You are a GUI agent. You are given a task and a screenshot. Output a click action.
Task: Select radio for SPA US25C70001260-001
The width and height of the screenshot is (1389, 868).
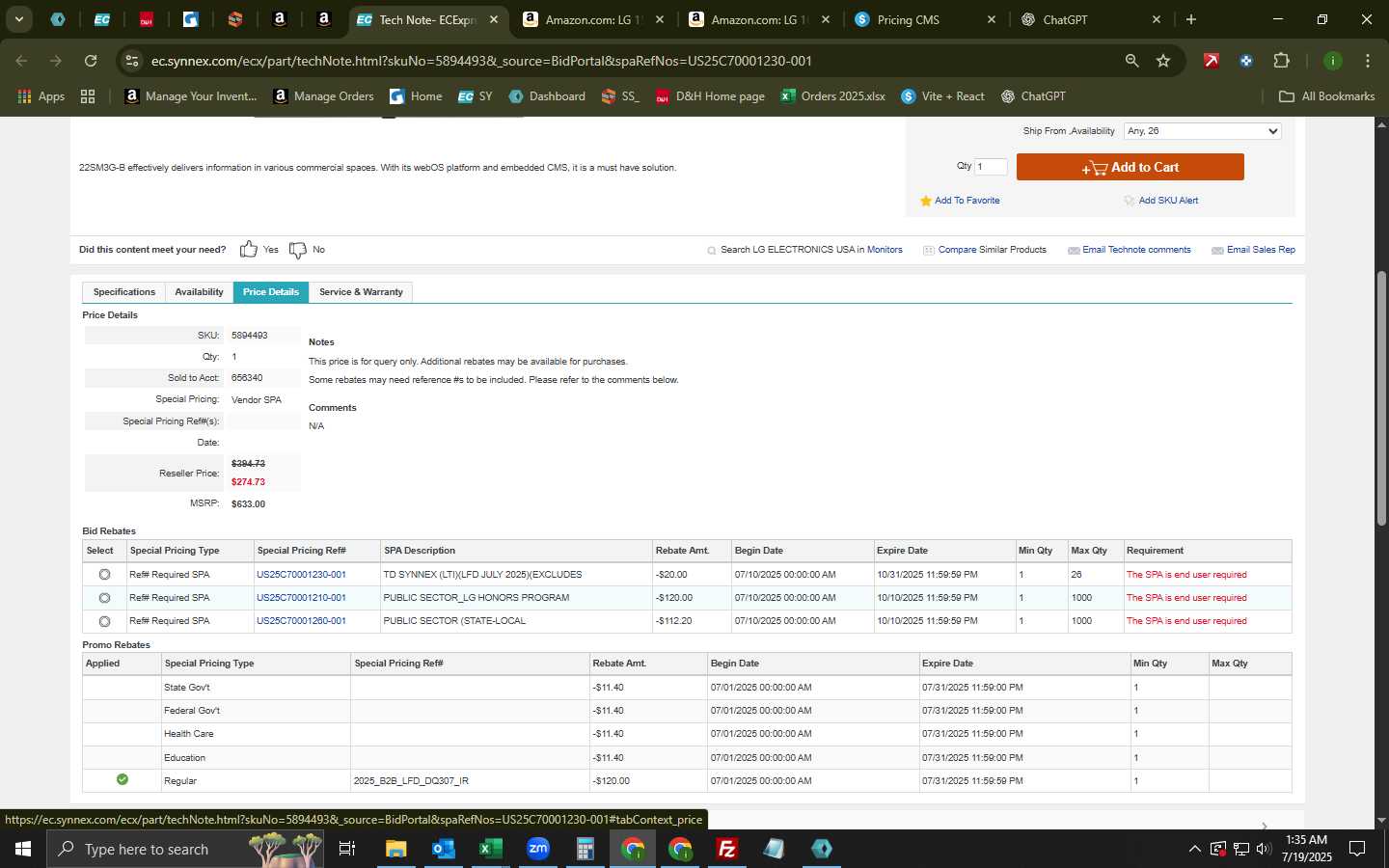pyautogui.click(x=104, y=621)
